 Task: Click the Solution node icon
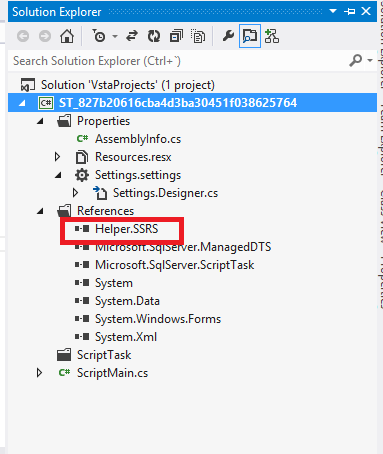tap(28, 85)
